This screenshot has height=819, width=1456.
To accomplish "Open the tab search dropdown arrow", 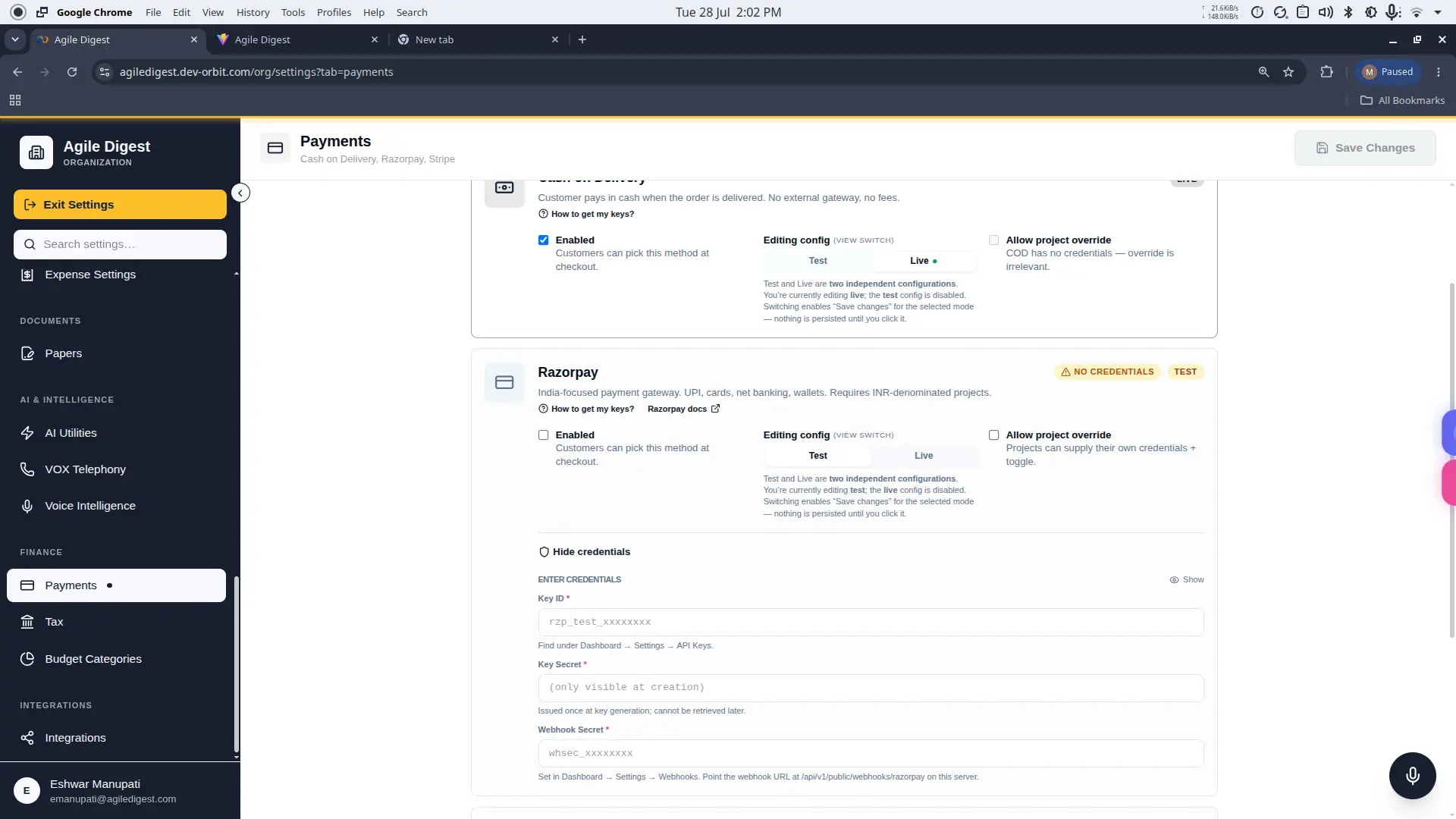I will tap(15, 39).
